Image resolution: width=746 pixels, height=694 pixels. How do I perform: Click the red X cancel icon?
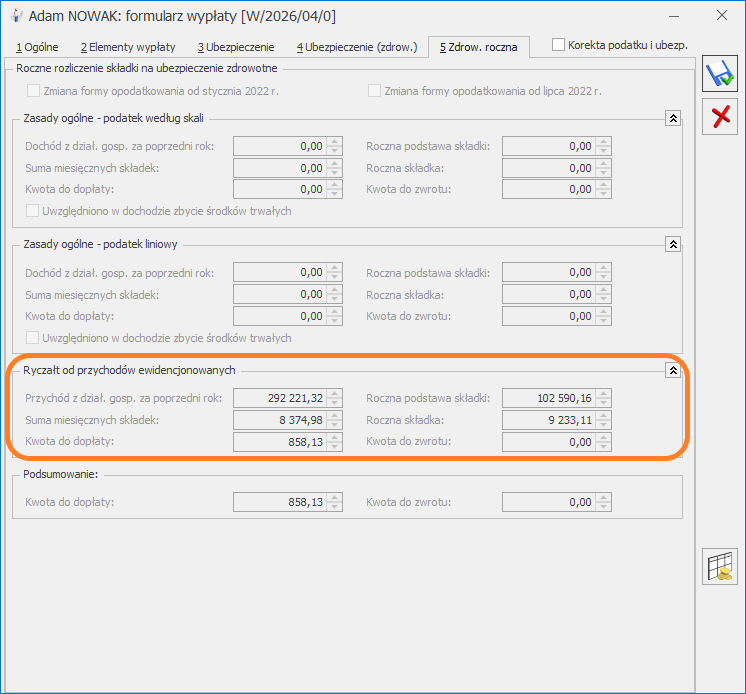720,117
